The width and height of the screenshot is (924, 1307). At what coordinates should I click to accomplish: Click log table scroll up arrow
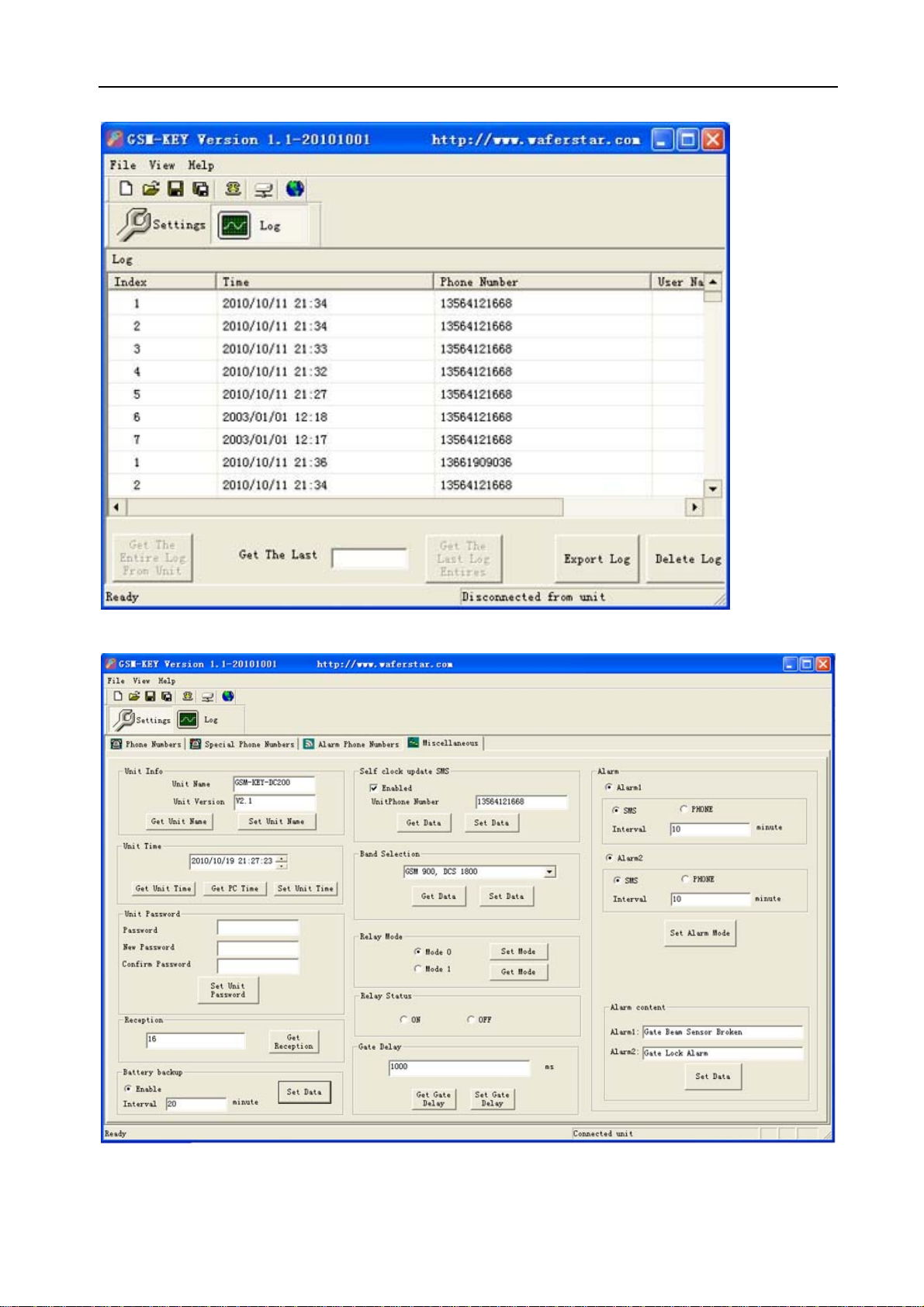713,282
